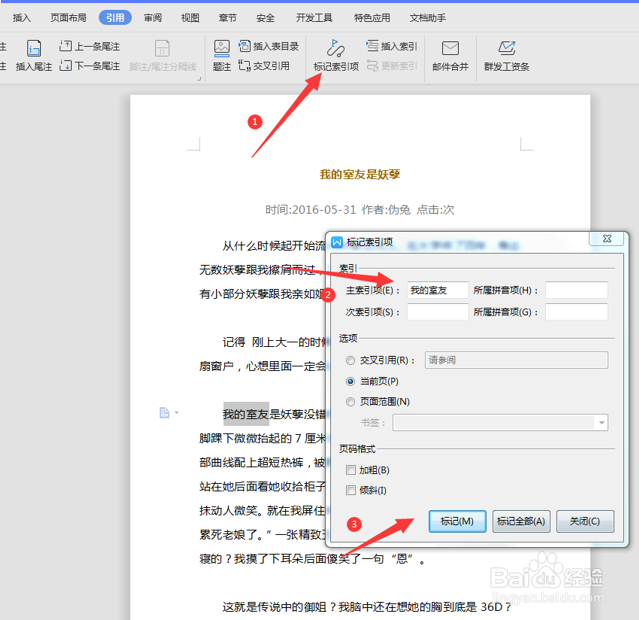Open Special Features (特色应用) tab
This screenshot has height=620, width=639.
click(x=372, y=18)
